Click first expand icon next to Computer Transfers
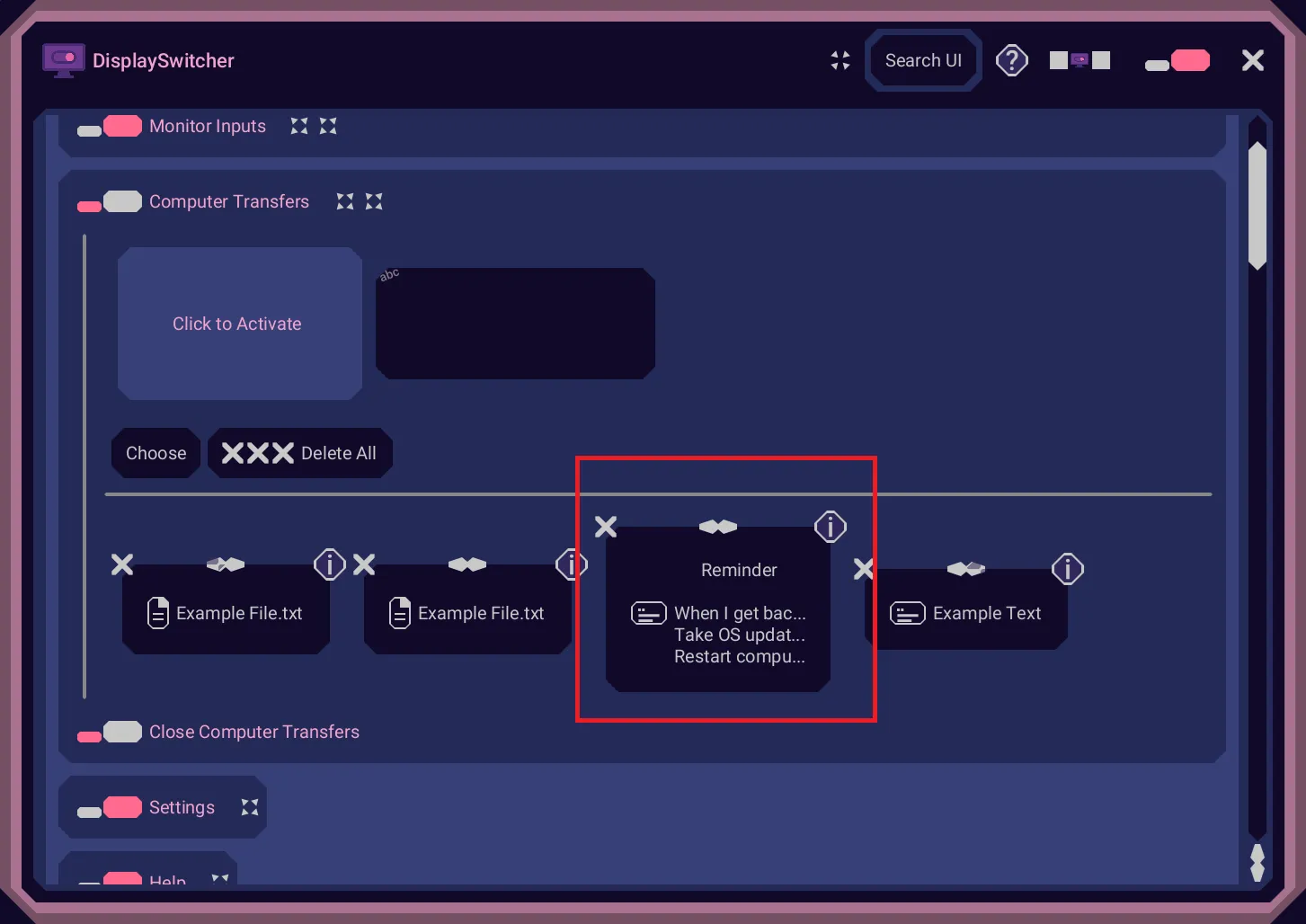1306x924 pixels. pos(345,201)
